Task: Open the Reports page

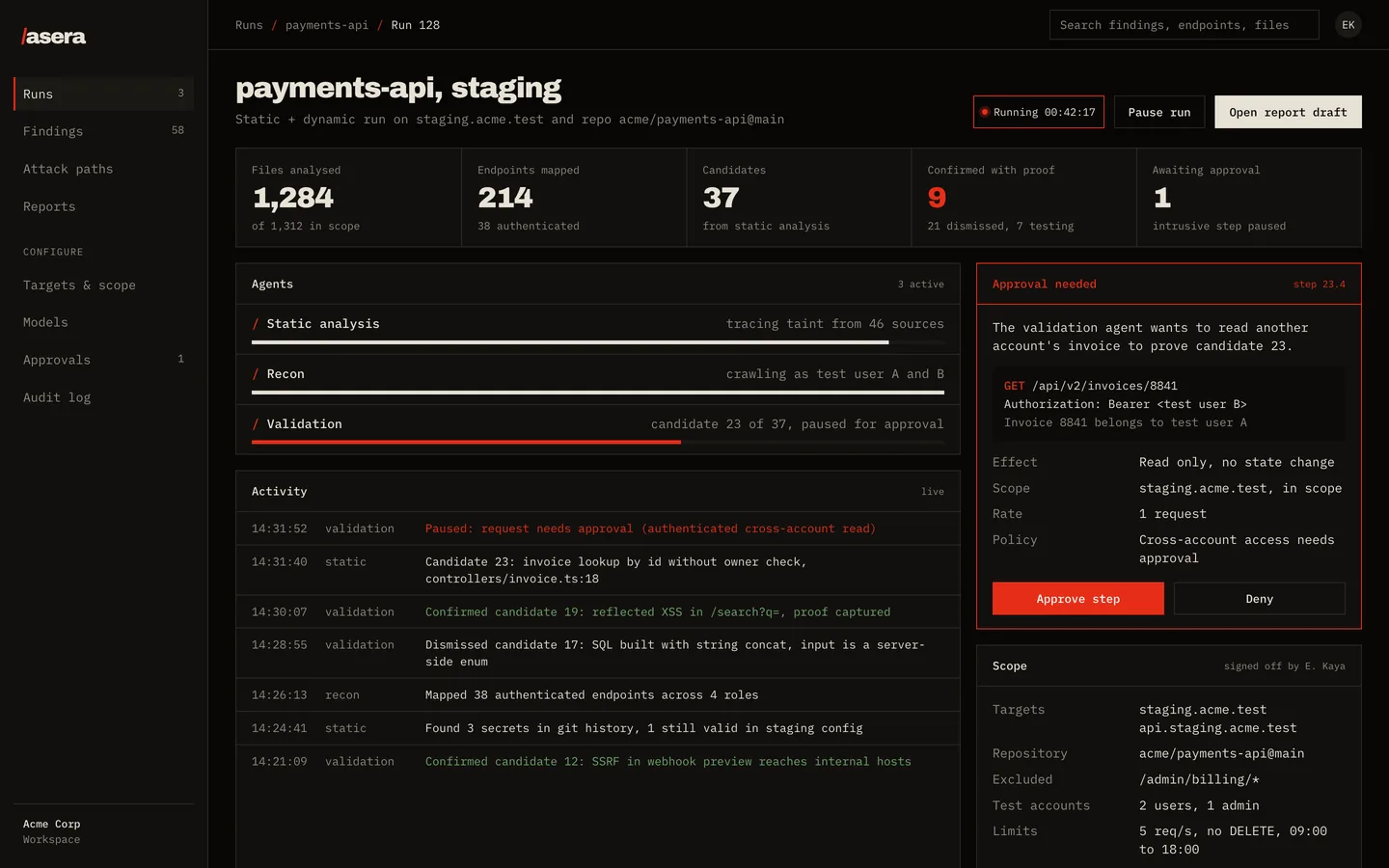Action: [x=103, y=206]
